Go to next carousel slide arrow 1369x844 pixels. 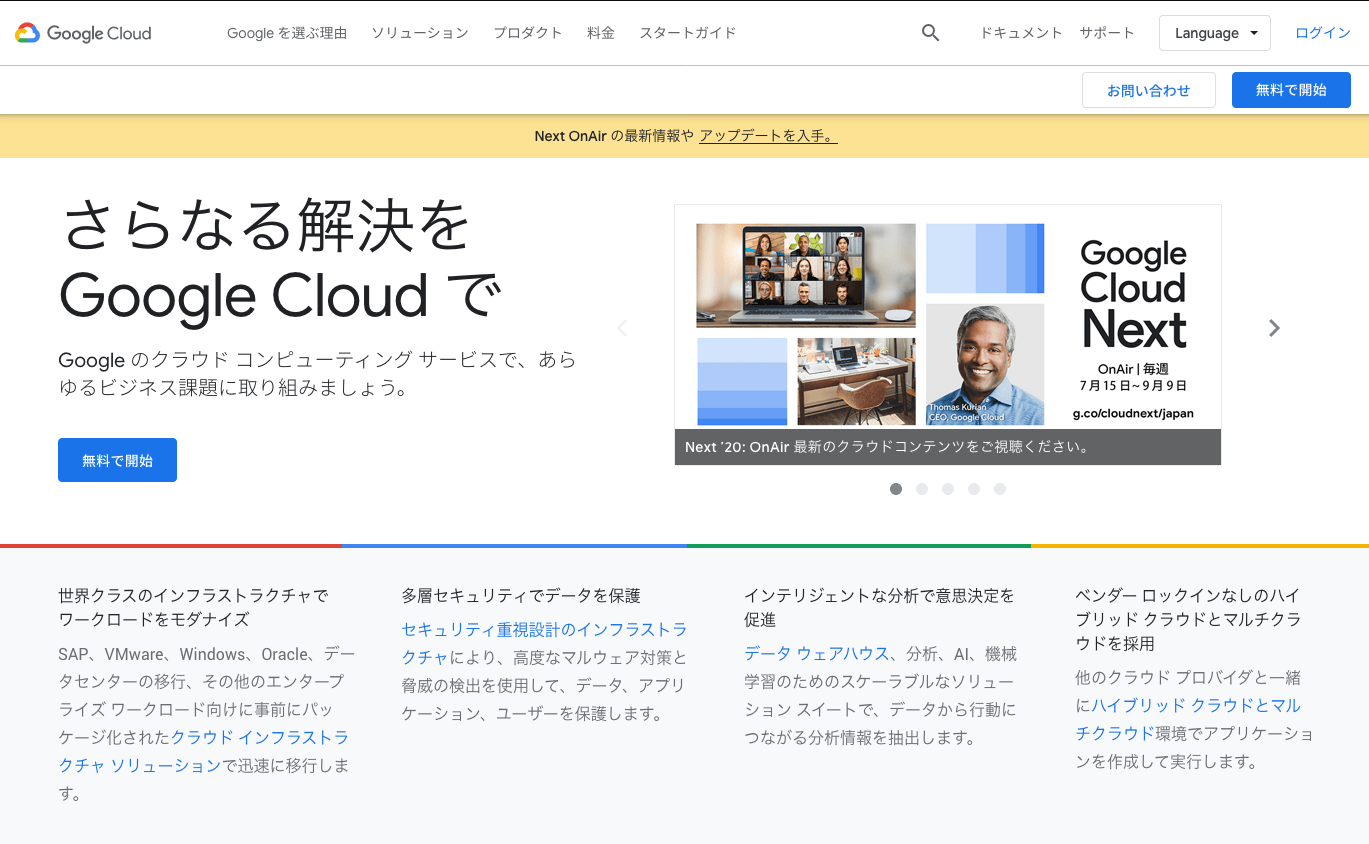pyautogui.click(x=1274, y=328)
